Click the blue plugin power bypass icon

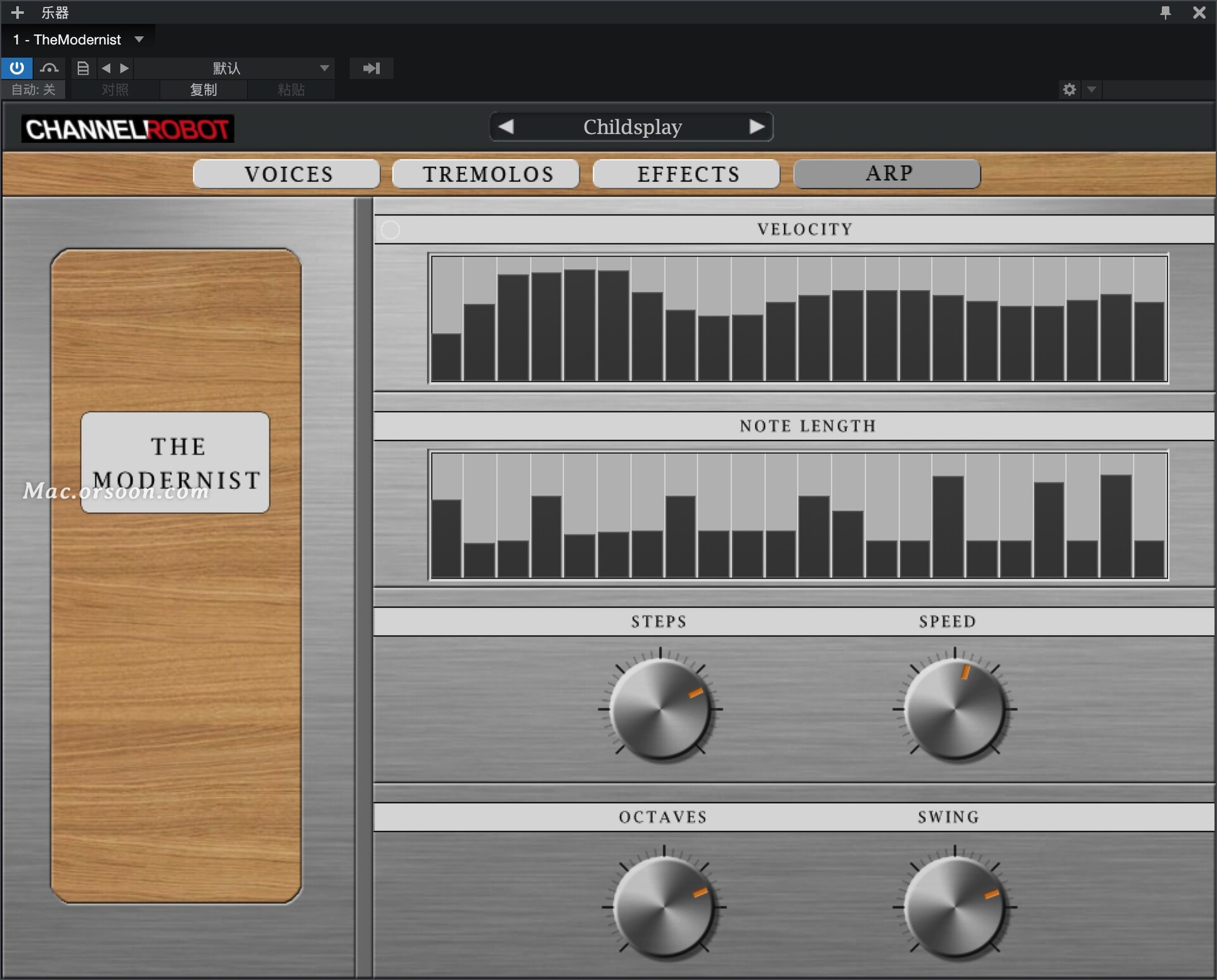[x=16, y=68]
